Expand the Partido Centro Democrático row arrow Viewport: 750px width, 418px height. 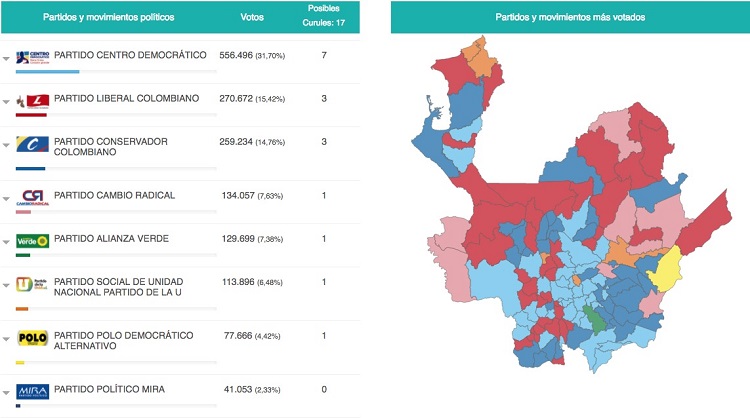click(x=7, y=58)
